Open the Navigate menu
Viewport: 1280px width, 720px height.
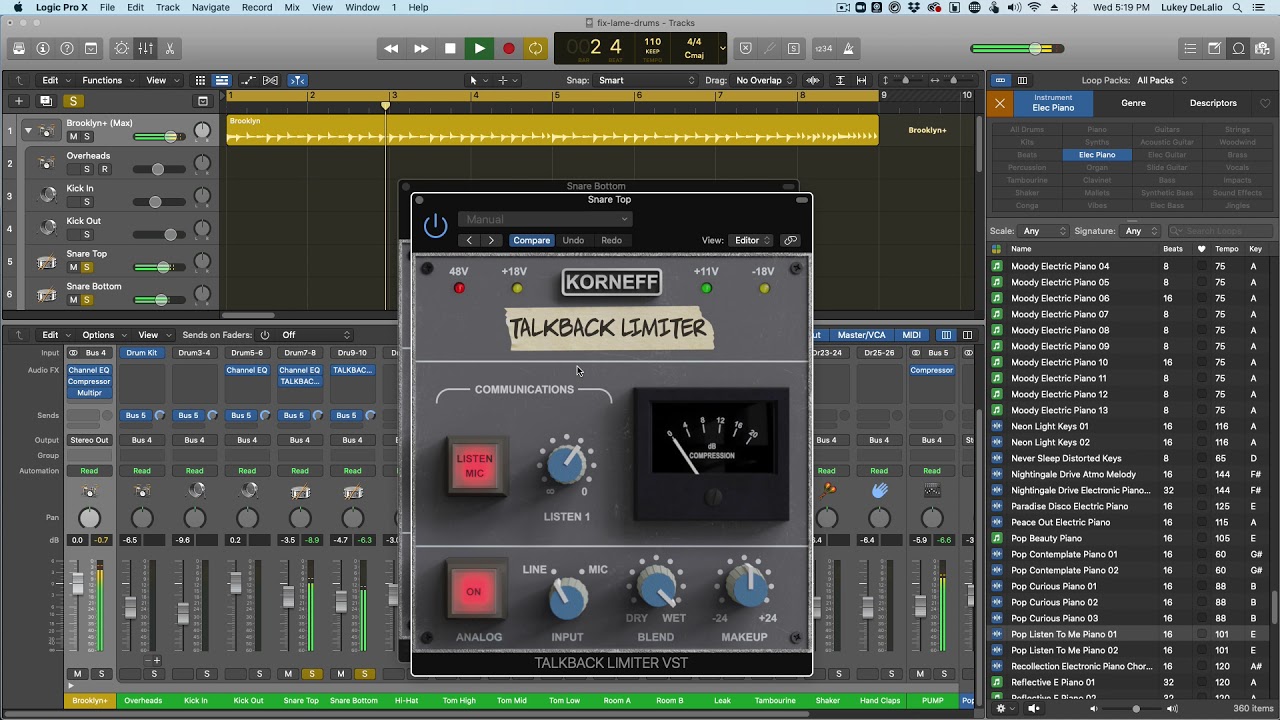pos(210,7)
